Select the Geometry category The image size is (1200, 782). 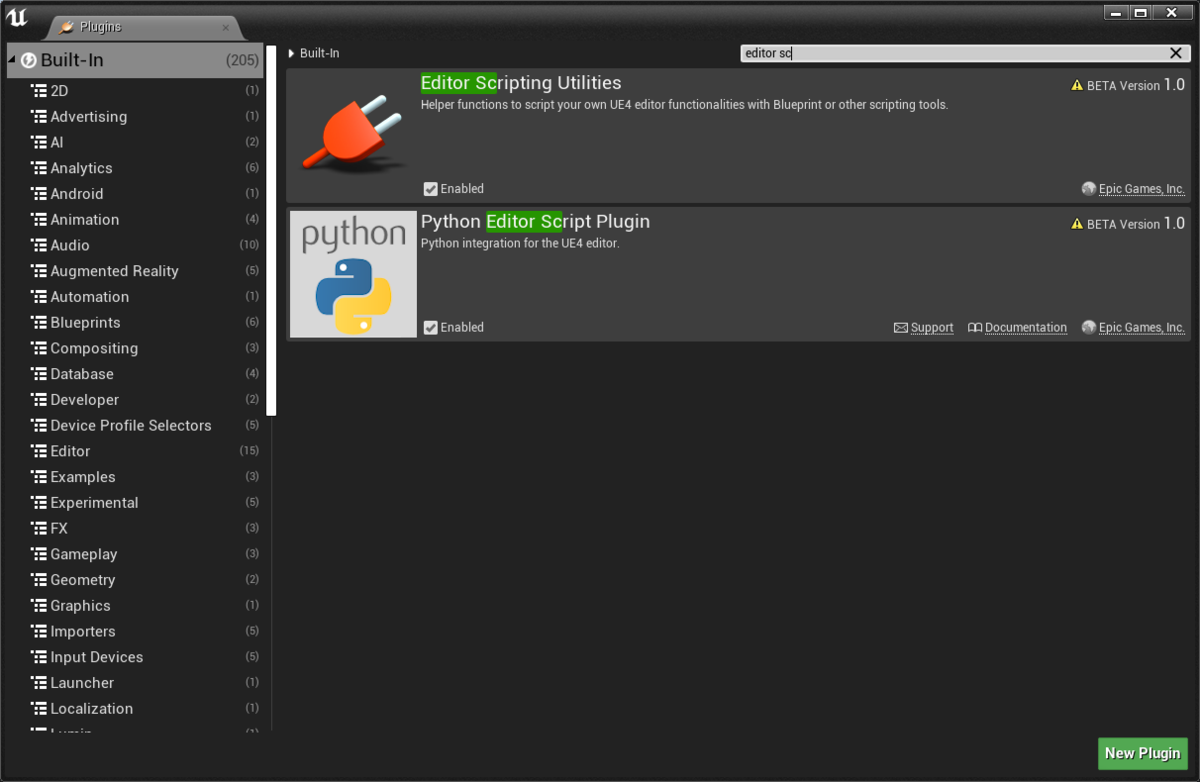pyautogui.click(x=136, y=580)
